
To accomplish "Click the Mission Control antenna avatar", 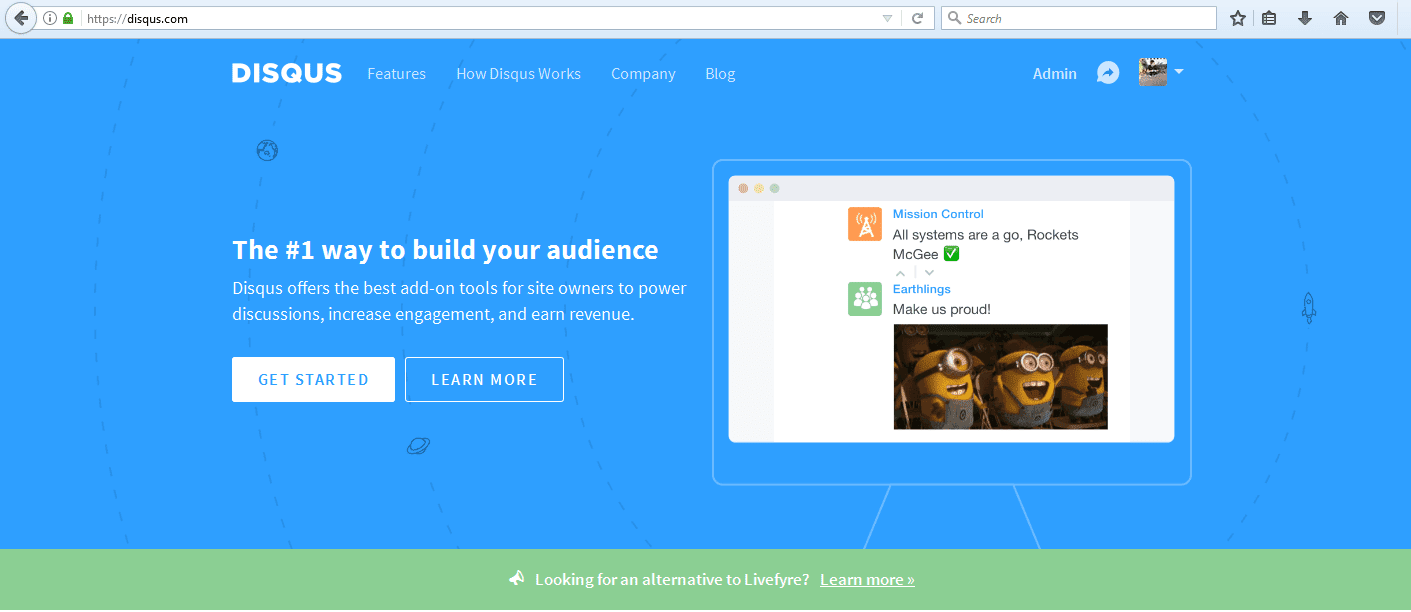I will (x=865, y=224).
